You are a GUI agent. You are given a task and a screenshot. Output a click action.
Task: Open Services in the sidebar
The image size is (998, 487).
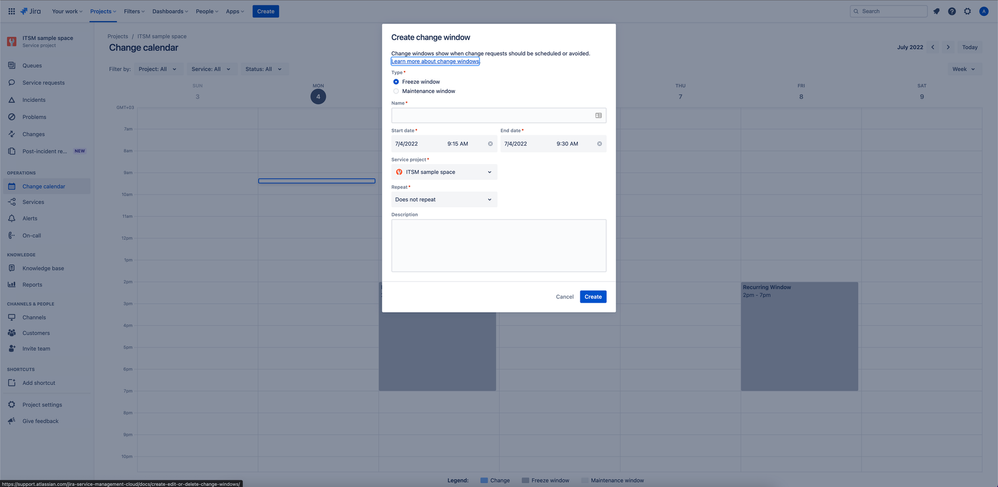click(47, 202)
